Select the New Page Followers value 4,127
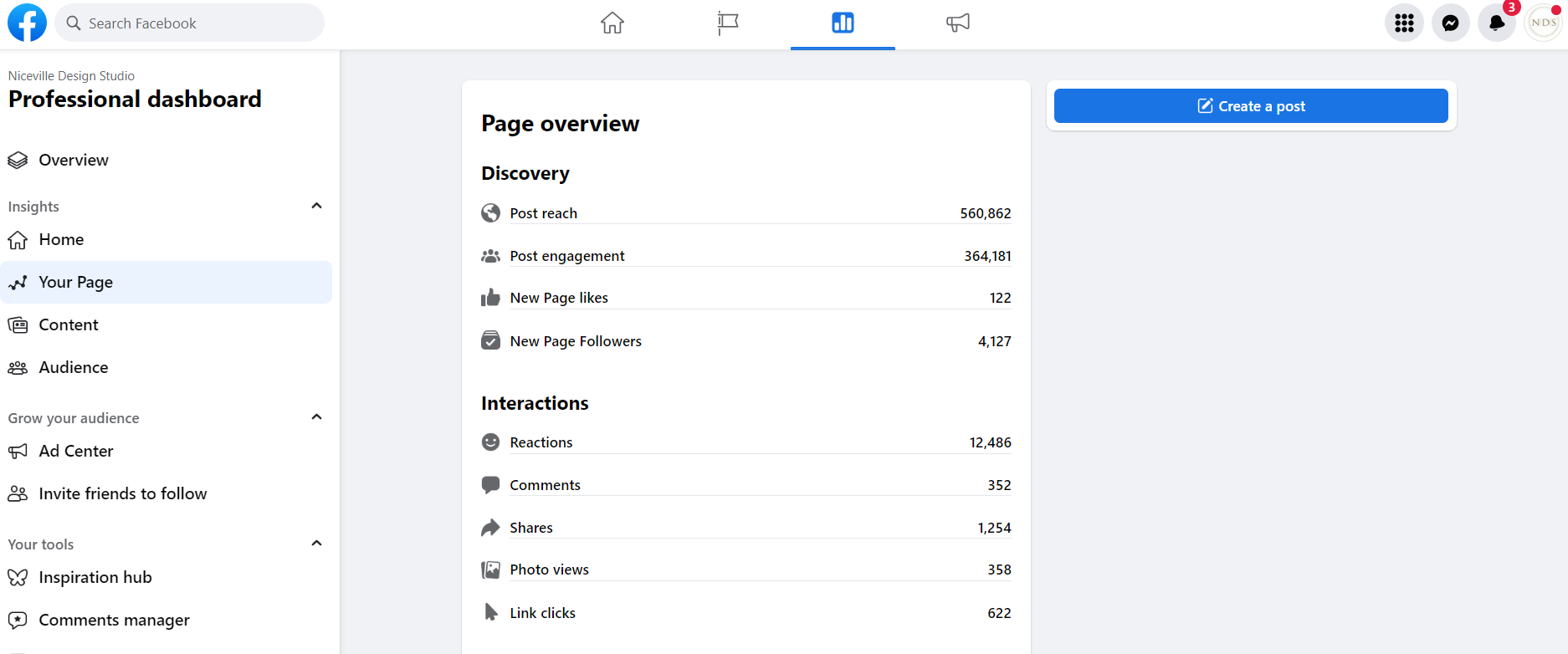 click(x=994, y=341)
